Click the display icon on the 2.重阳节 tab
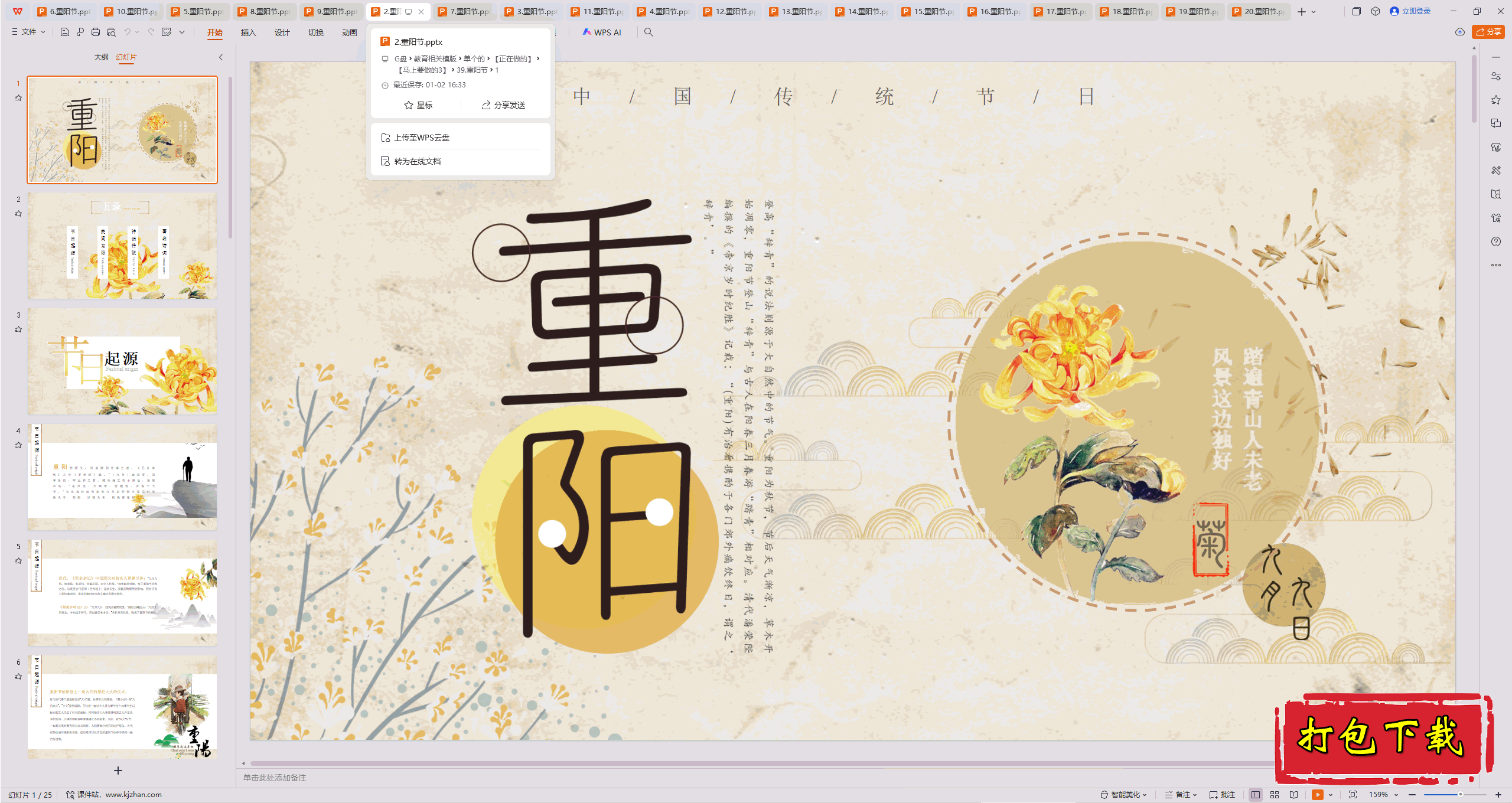The width and height of the screenshot is (1512, 803). [408, 11]
